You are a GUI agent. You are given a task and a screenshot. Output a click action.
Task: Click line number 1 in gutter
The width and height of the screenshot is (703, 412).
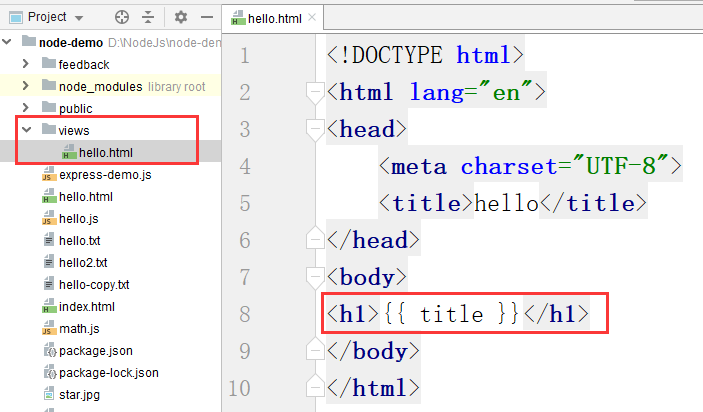(245, 56)
